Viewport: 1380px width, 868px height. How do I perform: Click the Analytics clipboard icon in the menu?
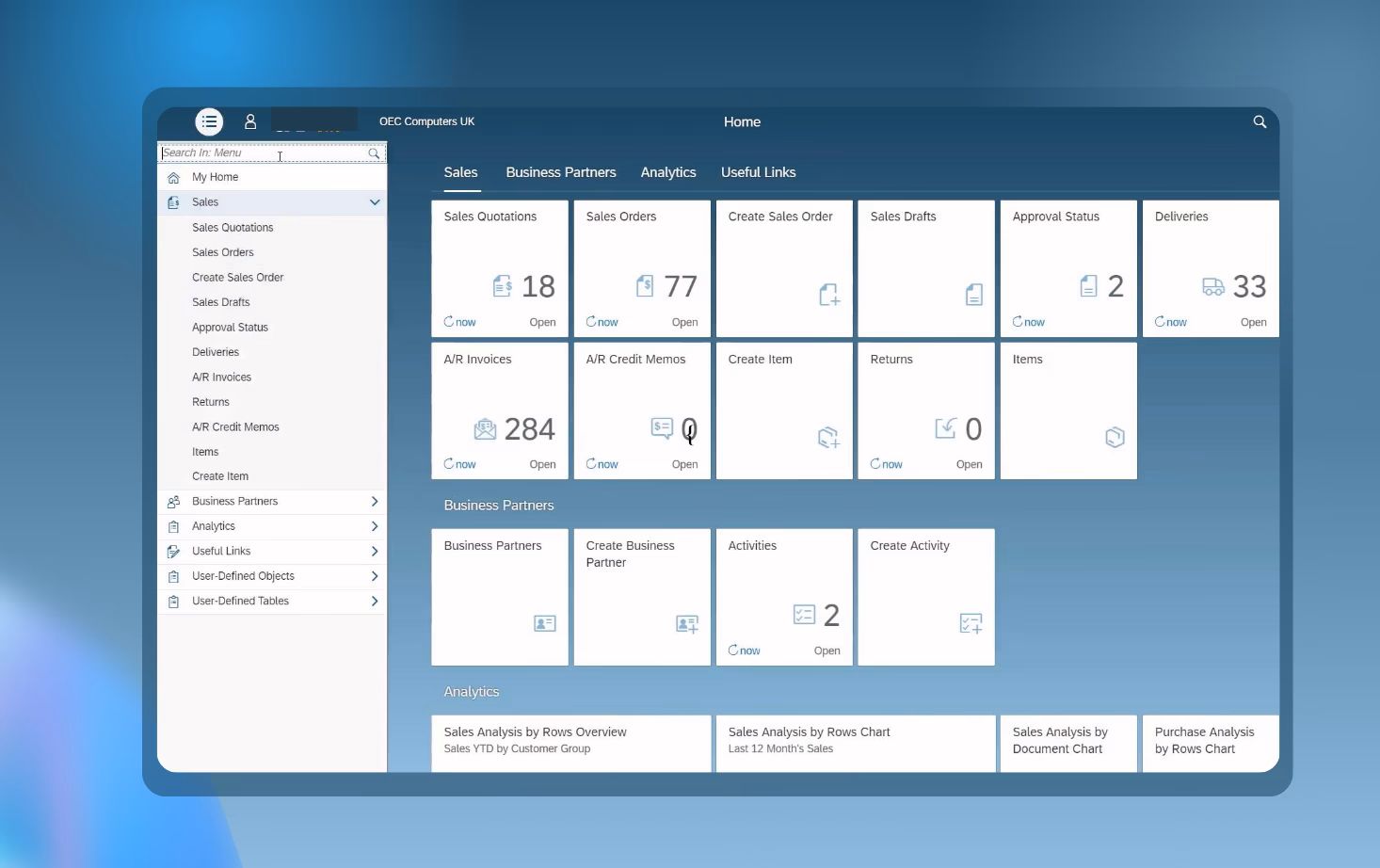pos(173,526)
